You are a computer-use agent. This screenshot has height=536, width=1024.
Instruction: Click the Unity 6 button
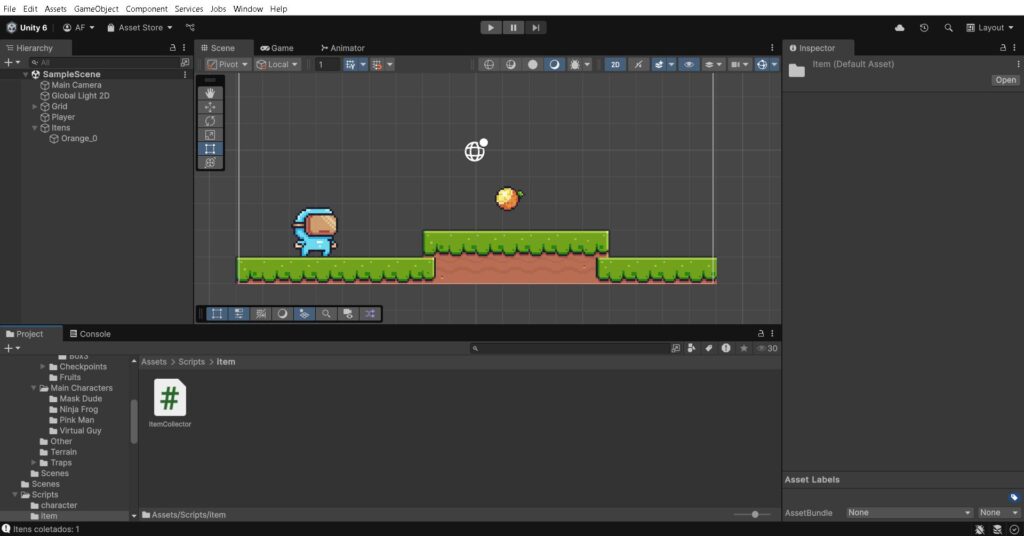27,27
